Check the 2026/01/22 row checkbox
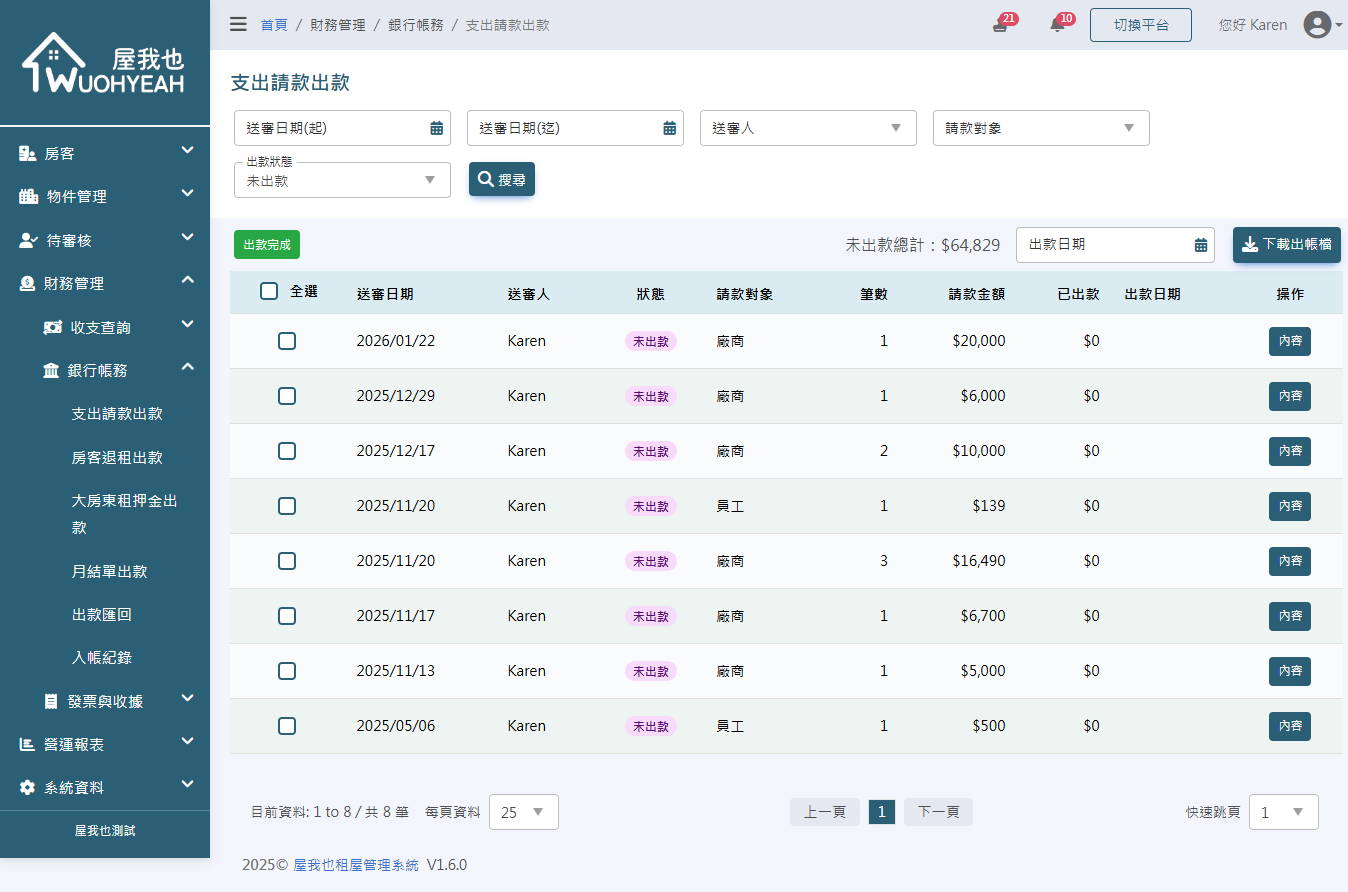The height and width of the screenshot is (892, 1348). point(287,341)
